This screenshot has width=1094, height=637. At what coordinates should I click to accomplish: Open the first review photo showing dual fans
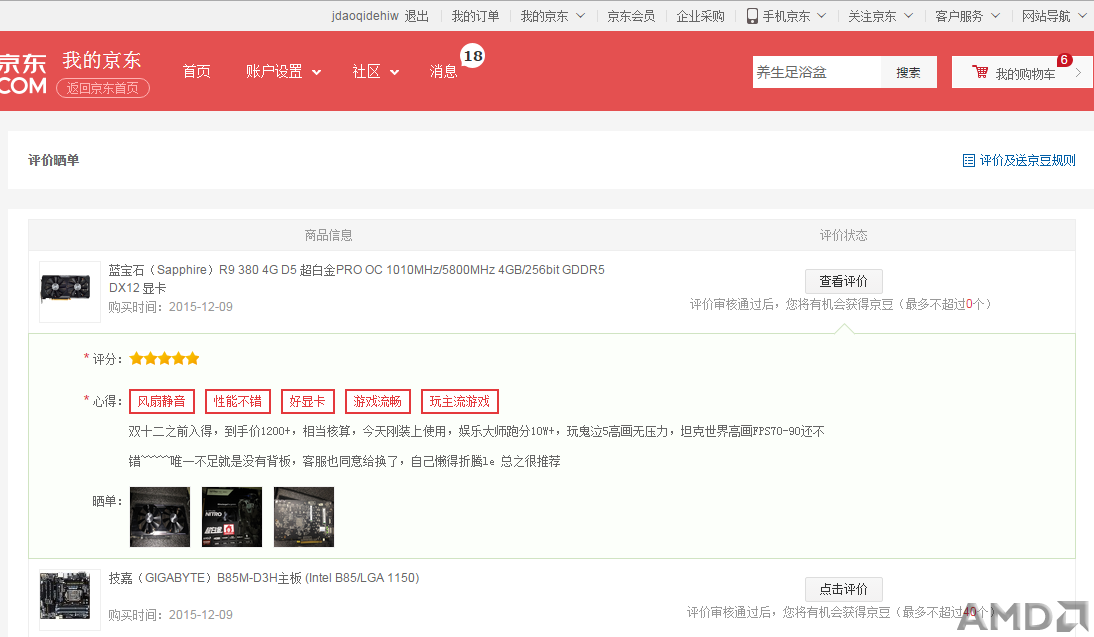tap(160, 517)
